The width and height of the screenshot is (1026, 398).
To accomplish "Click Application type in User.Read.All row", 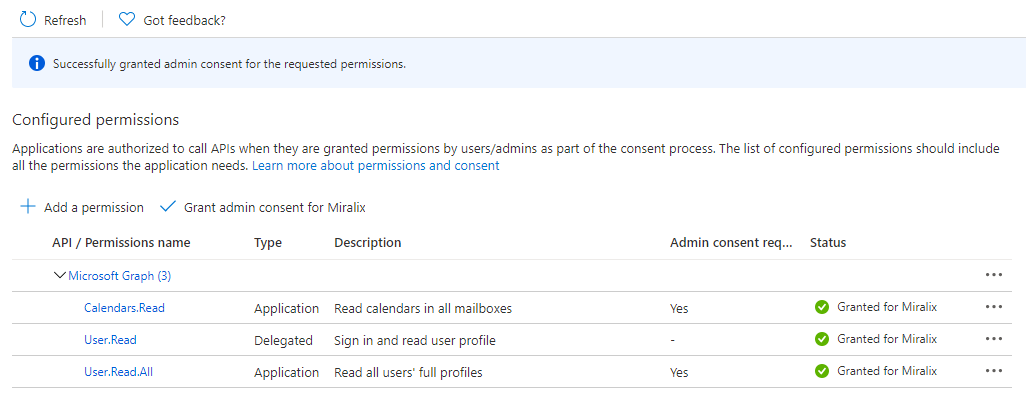I will click(x=287, y=372).
